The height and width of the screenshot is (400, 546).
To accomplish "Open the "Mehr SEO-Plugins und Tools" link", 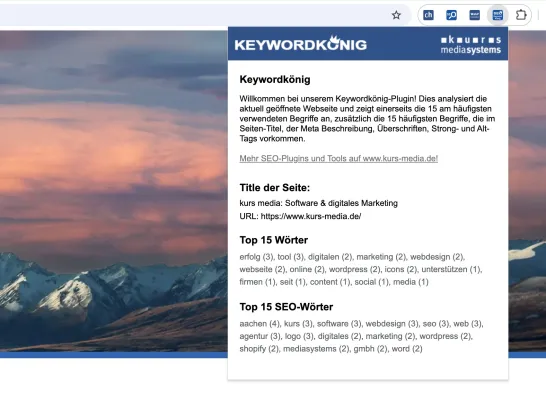I will click(x=338, y=158).
